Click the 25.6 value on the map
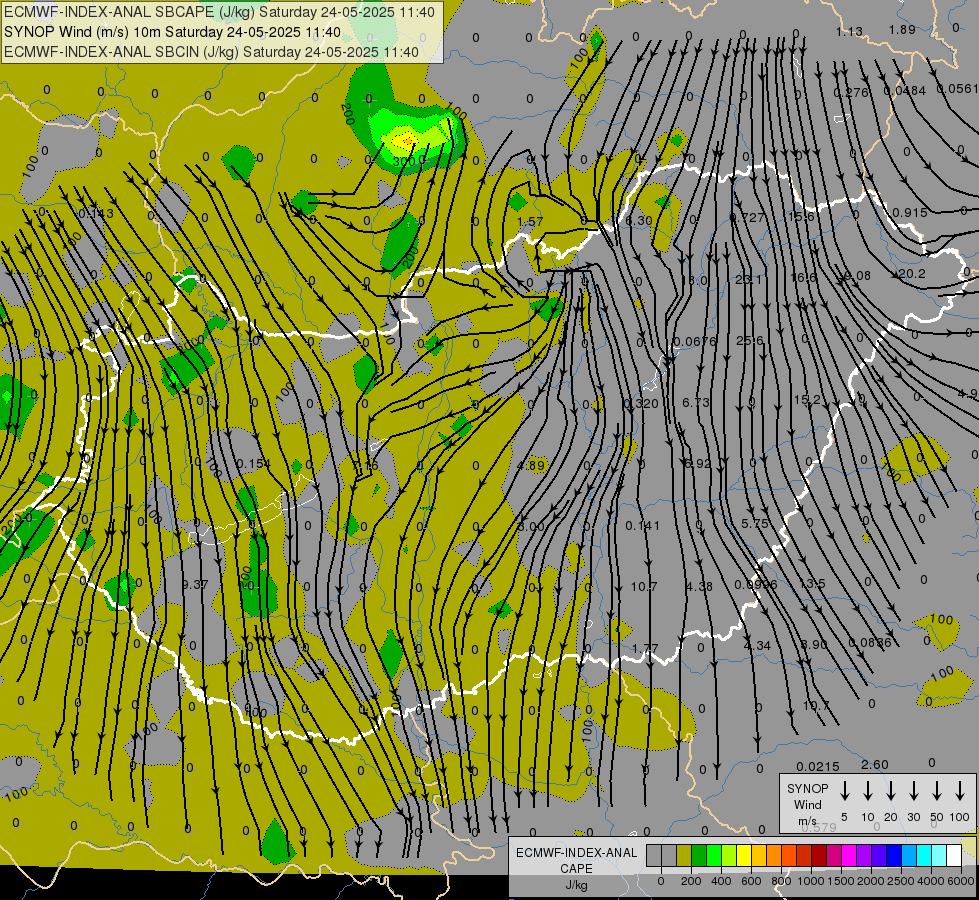 tap(750, 340)
